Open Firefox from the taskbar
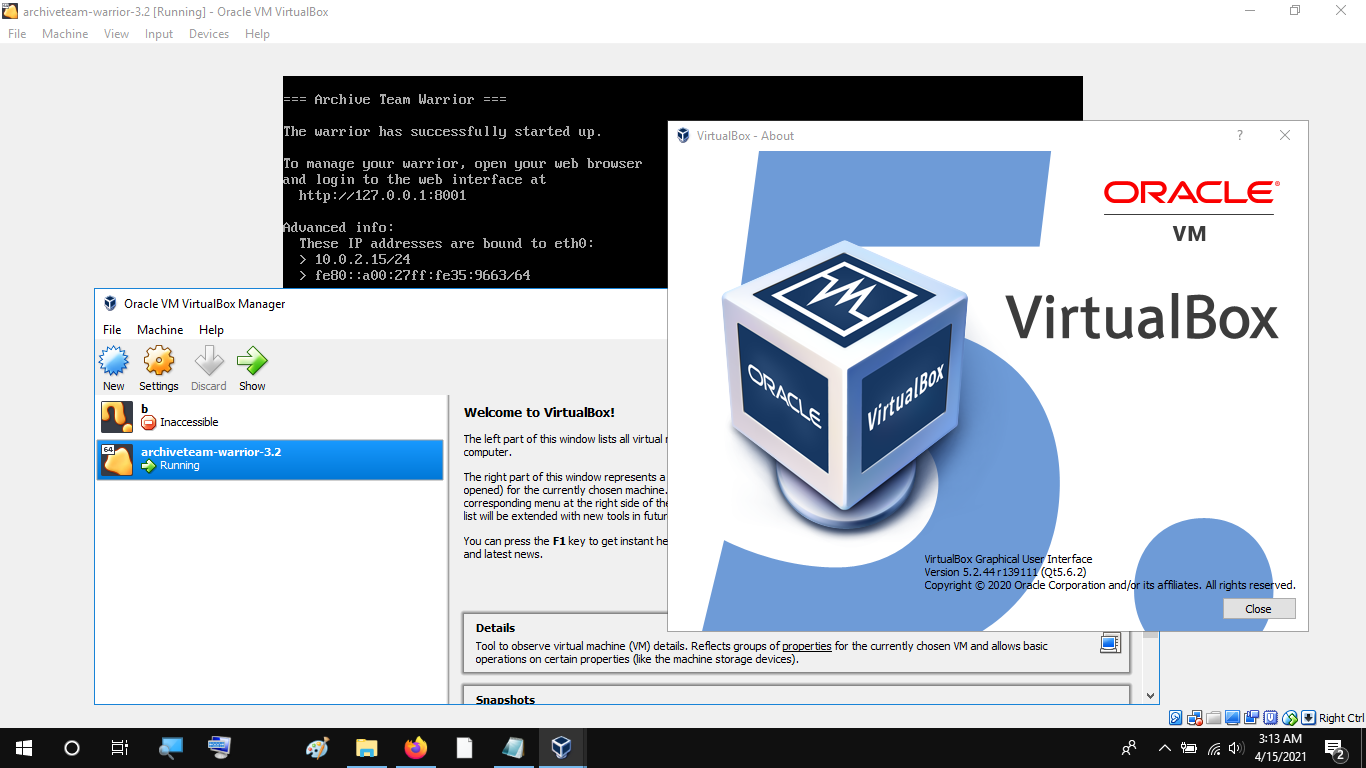This screenshot has height=768, width=1366. (x=415, y=747)
